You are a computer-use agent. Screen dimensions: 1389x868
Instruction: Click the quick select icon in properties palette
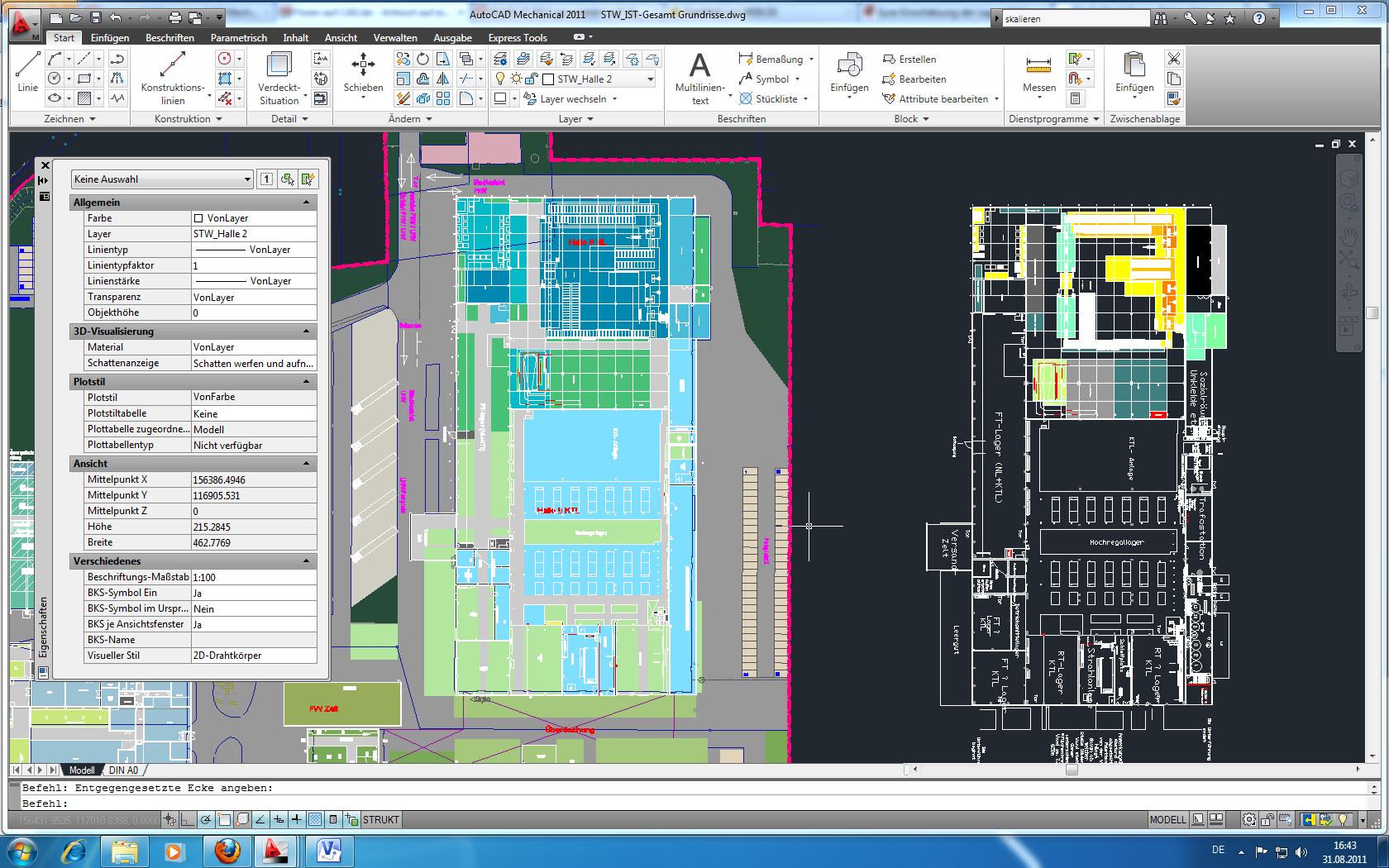pos(308,179)
